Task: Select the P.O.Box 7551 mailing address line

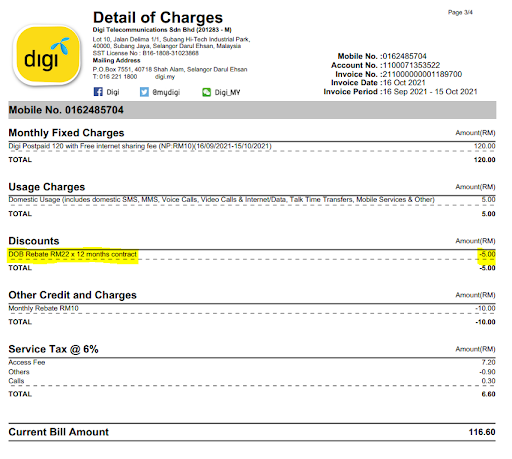Action: (x=170, y=69)
